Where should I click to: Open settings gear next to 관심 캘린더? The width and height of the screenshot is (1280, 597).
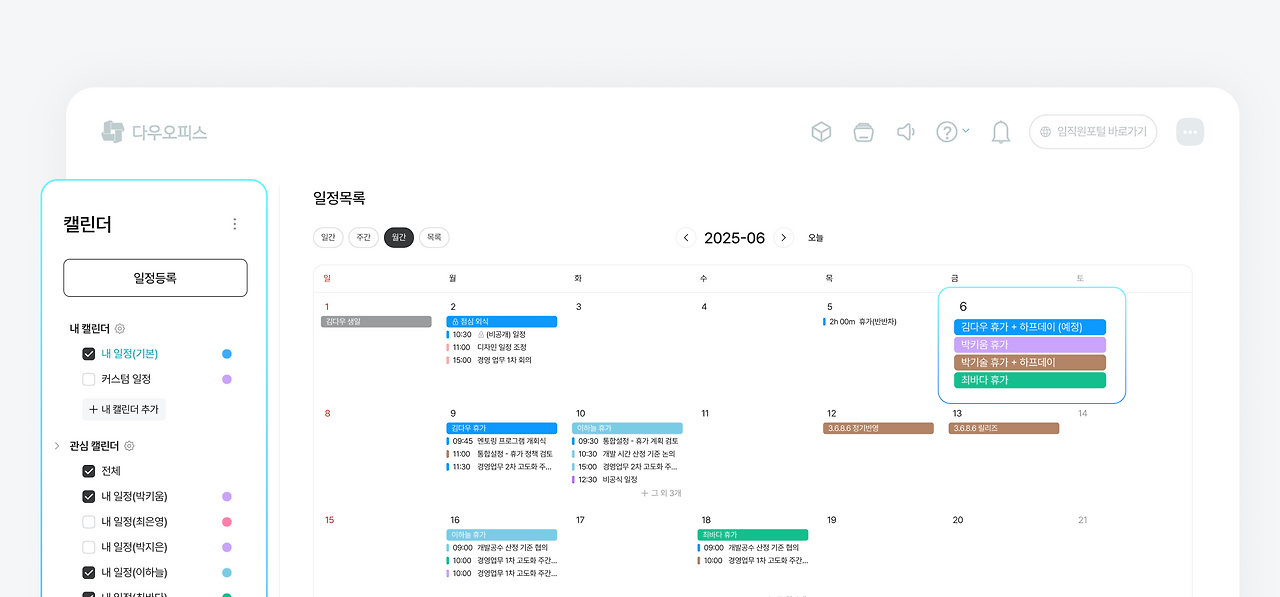coord(129,446)
